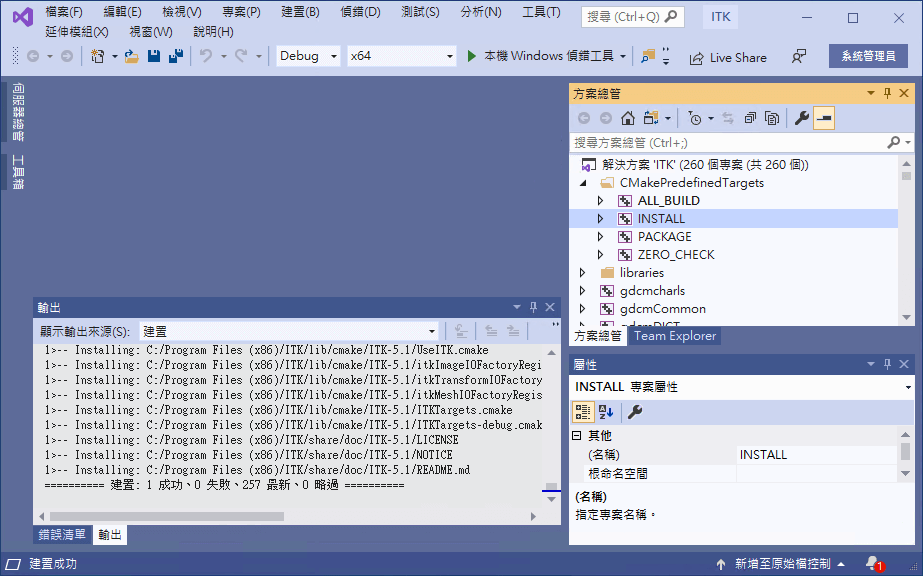This screenshot has width=923, height=576.
Task: Click notifications bell in status bar
Action: 874,564
